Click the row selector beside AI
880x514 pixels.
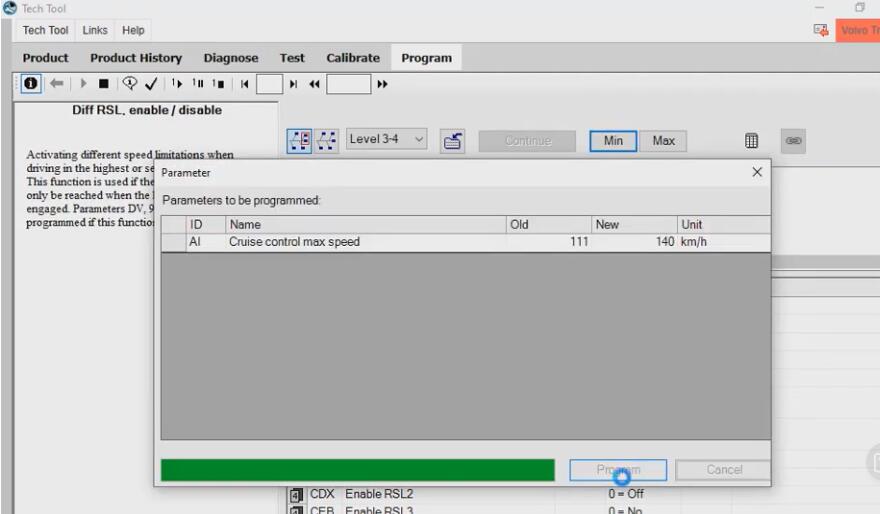pos(173,242)
